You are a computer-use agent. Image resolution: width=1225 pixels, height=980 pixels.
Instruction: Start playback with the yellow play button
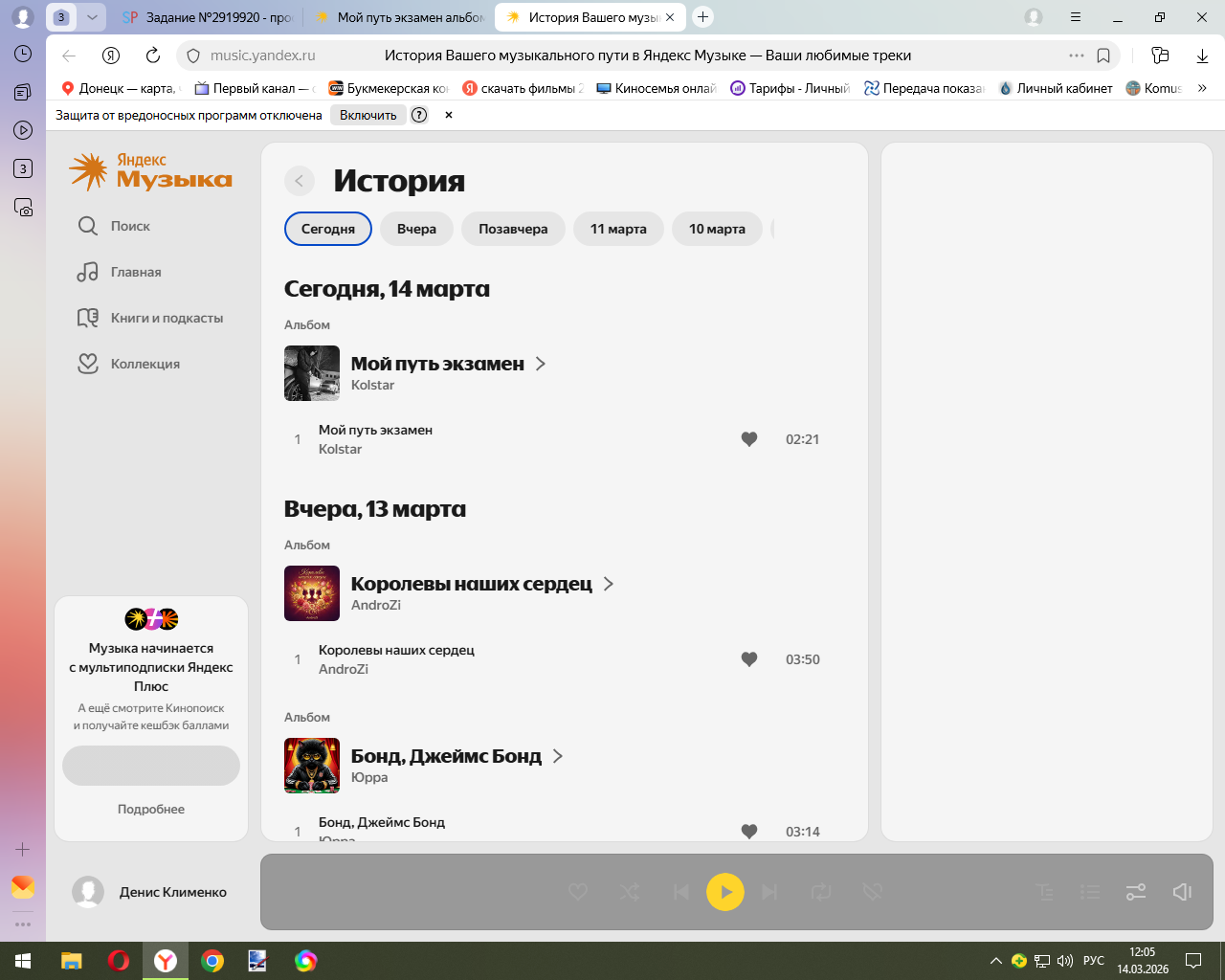pyautogui.click(x=725, y=892)
